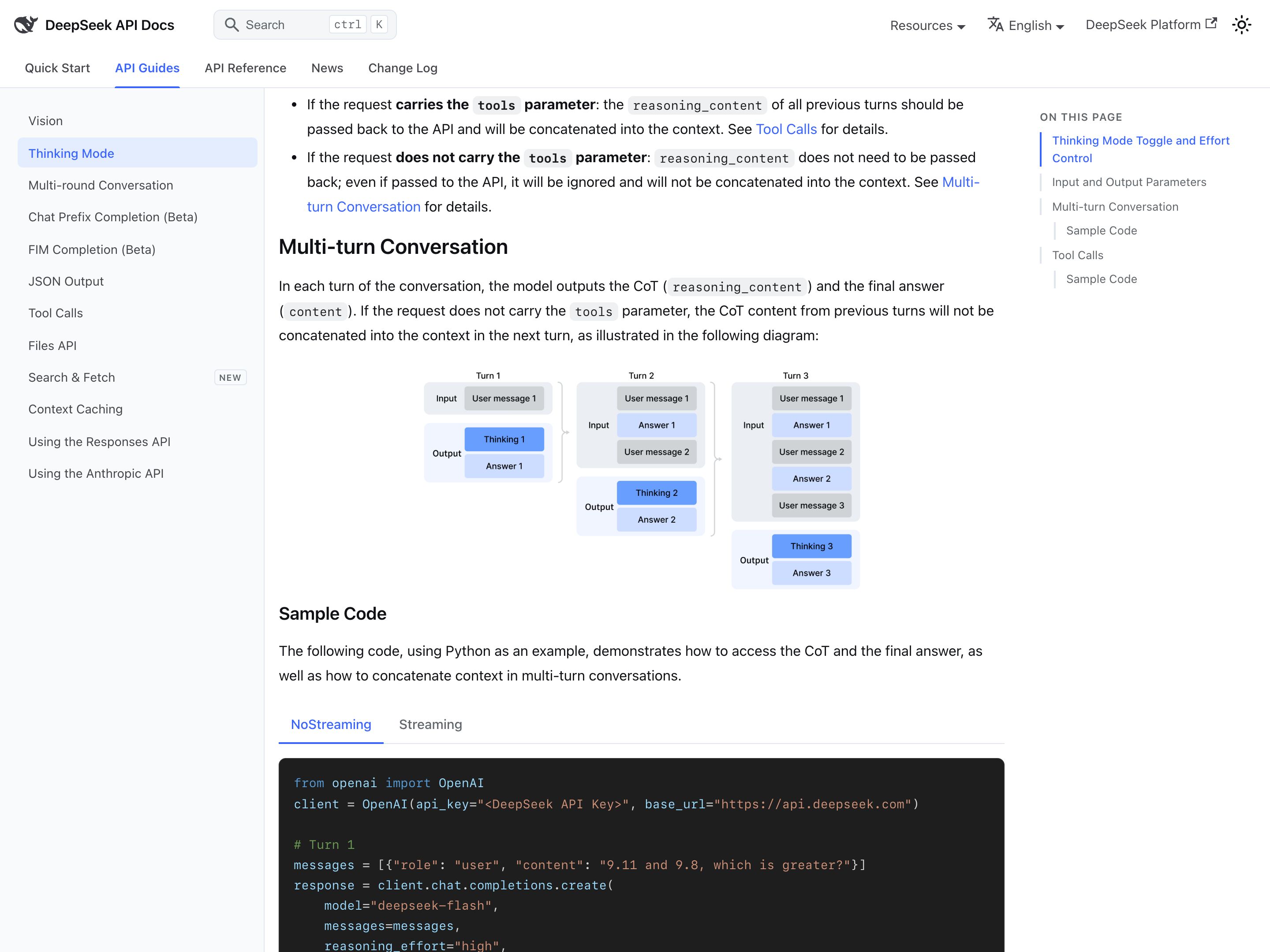1270x952 pixels.
Task: Click the Sample Code heading in article
Action: pos(332,614)
